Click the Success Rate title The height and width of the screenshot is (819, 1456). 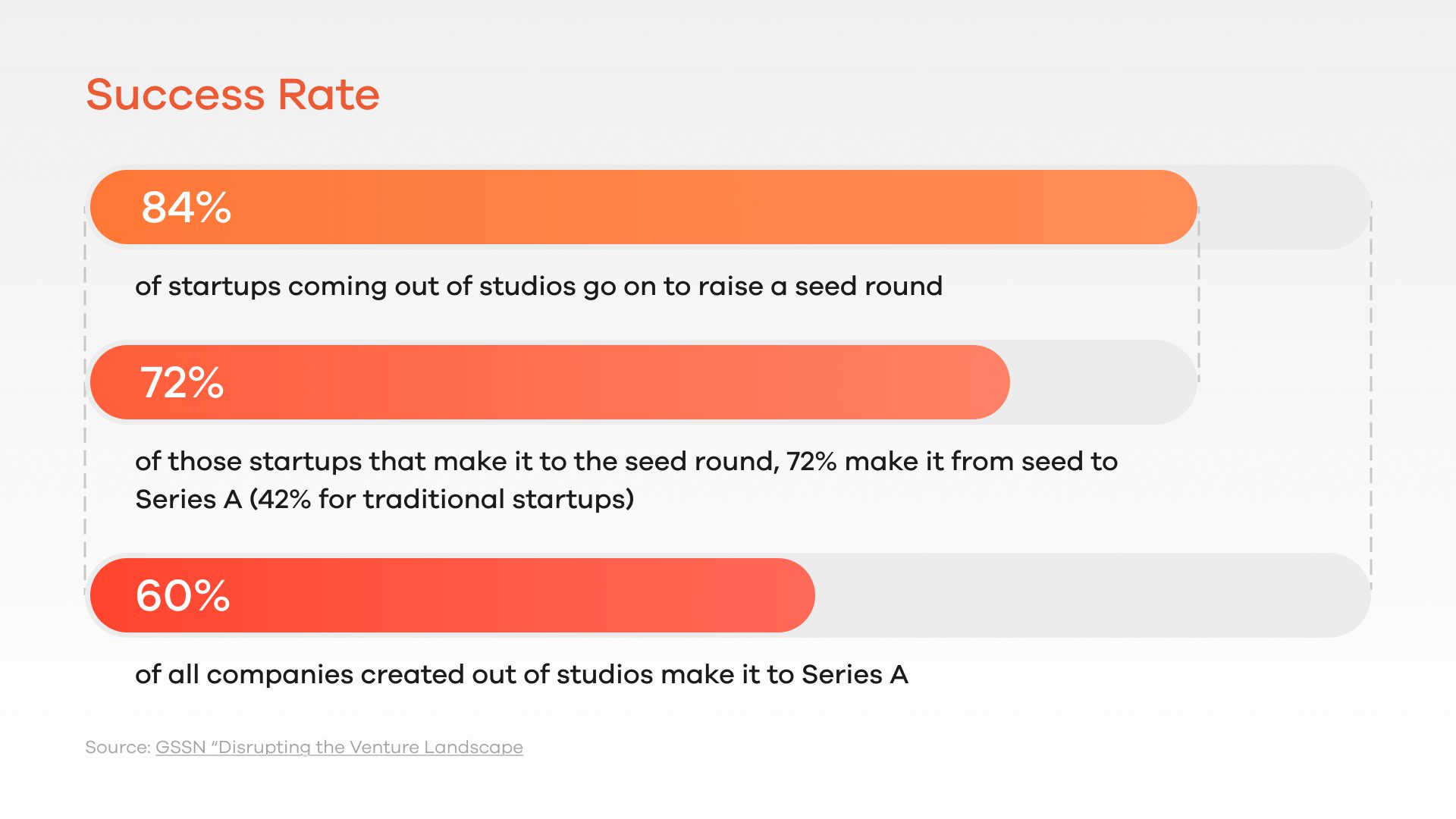tap(232, 95)
